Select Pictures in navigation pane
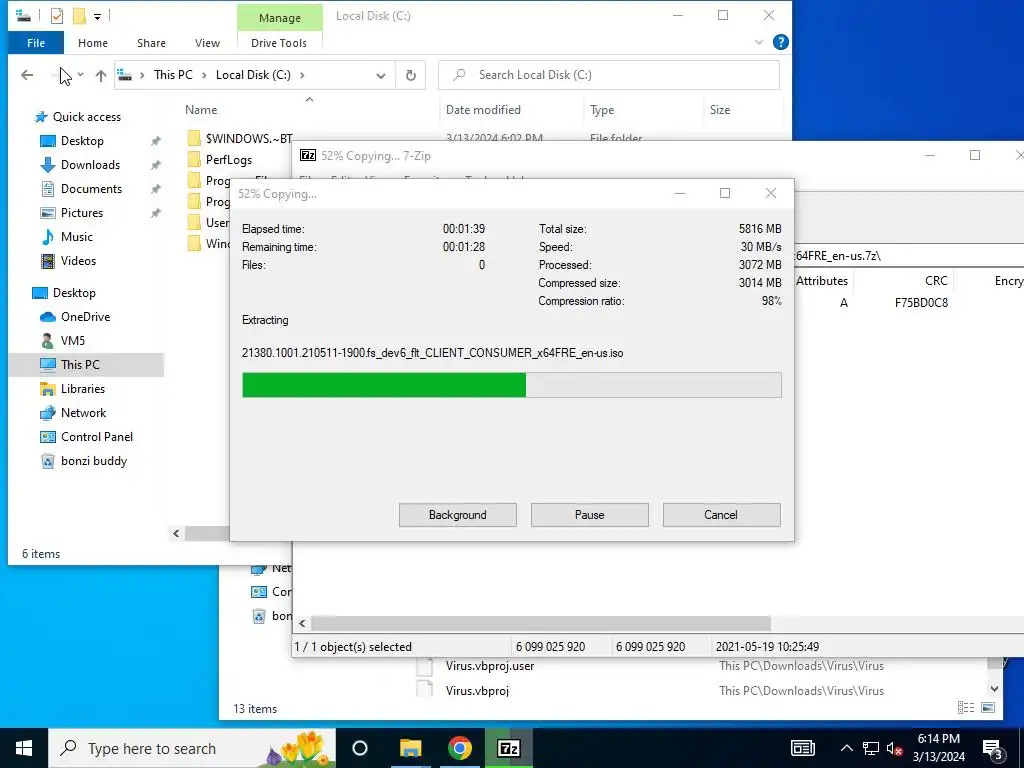1024x768 pixels. [x=82, y=213]
